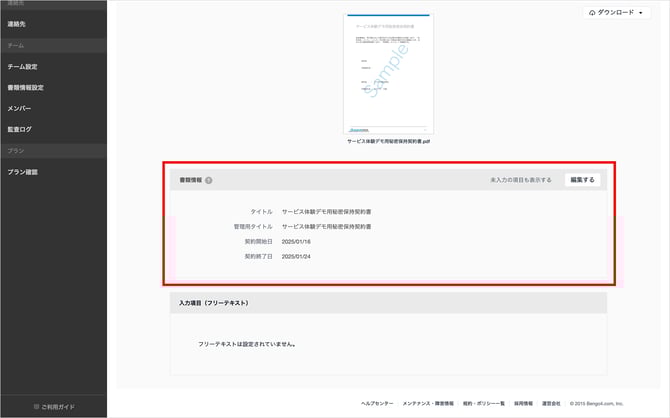
Task: Click the 運営会社 footer link
Action: click(x=551, y=403)
